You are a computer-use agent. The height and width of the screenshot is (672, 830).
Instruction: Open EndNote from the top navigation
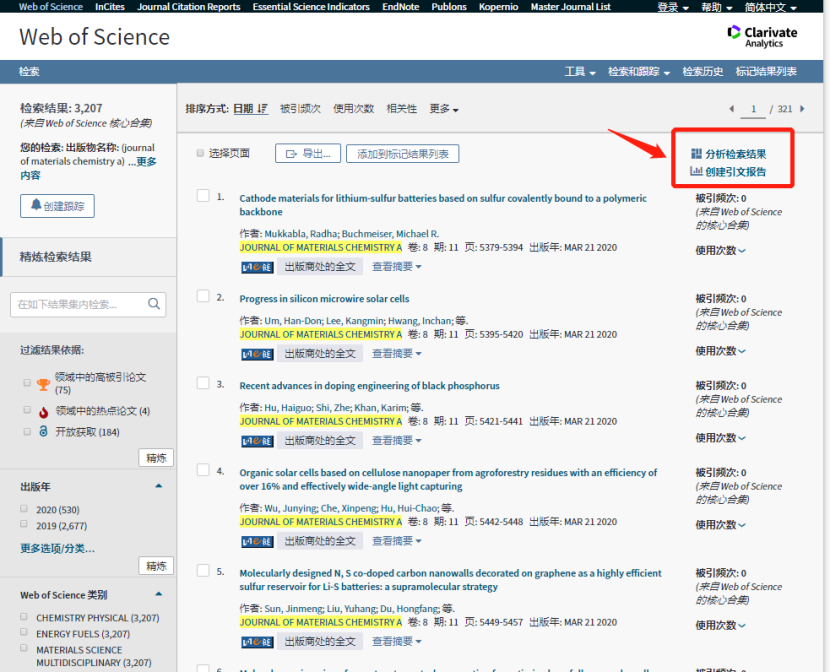point(401,6)
